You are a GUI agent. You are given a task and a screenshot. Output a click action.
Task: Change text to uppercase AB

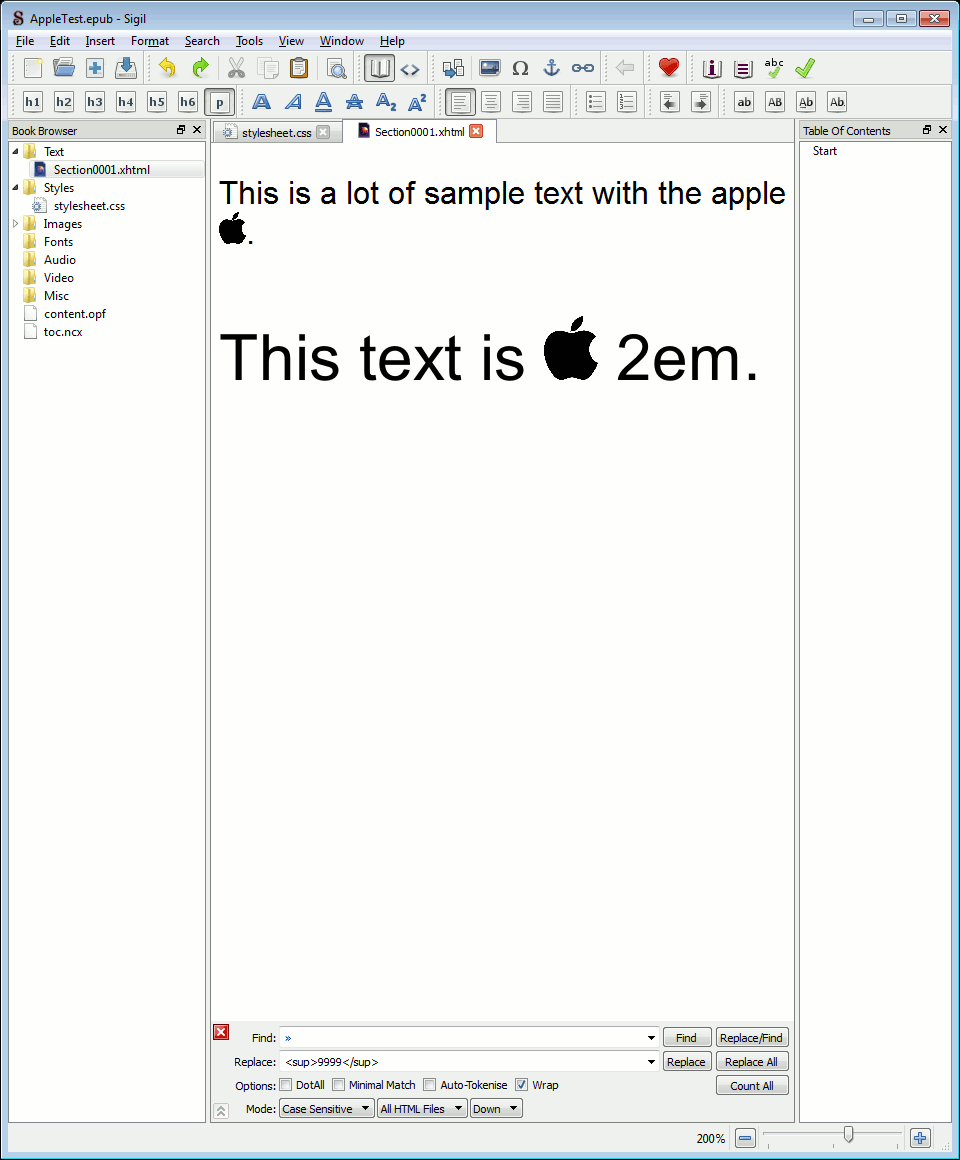775,102
